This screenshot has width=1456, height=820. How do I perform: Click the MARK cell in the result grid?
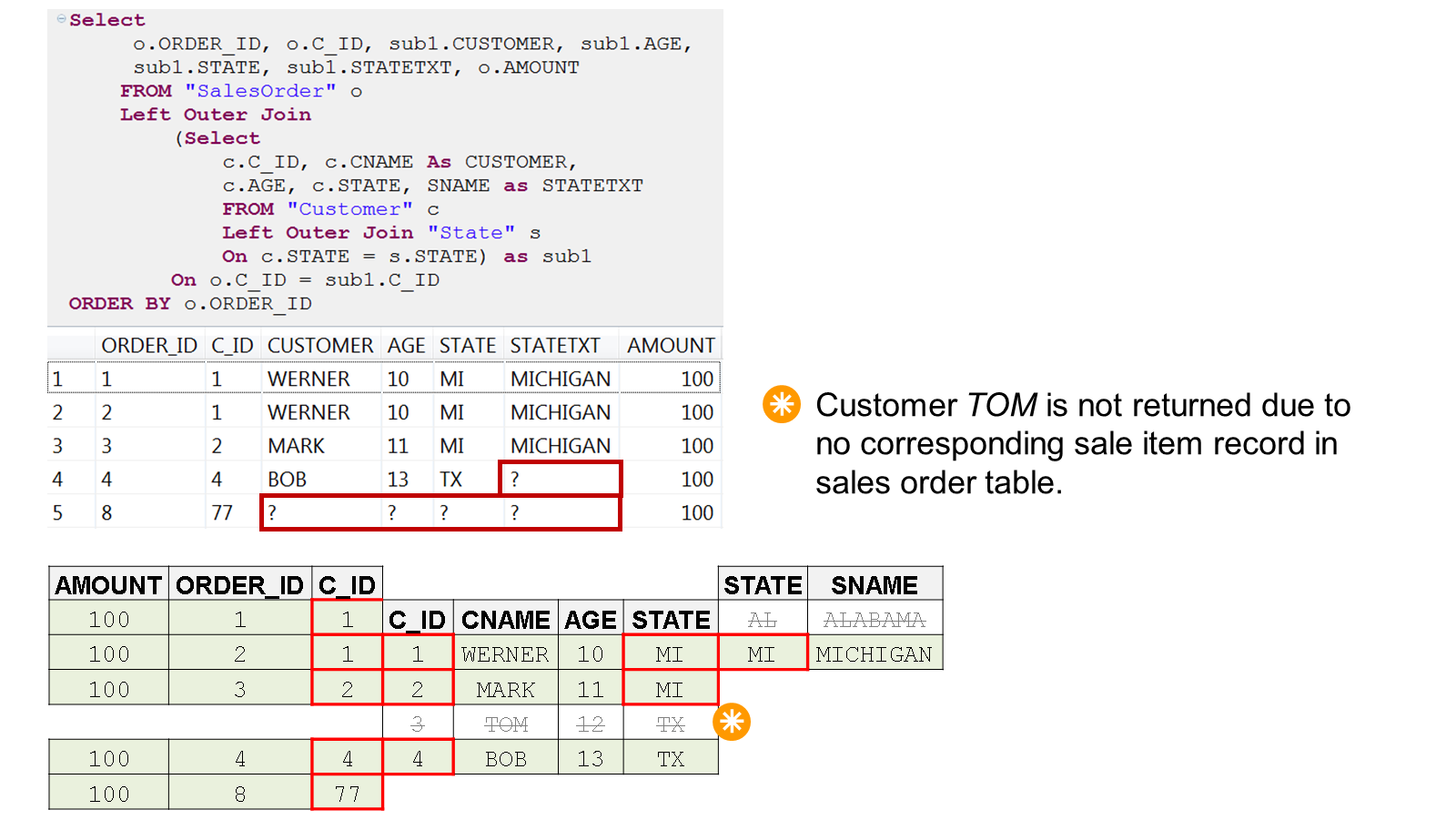point(297,446)
